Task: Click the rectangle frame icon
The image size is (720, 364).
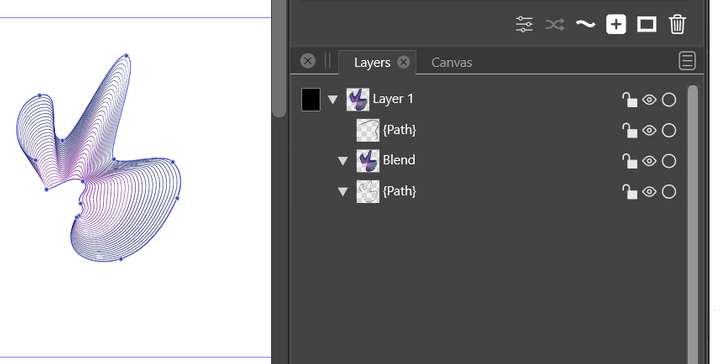Action: 647,24
